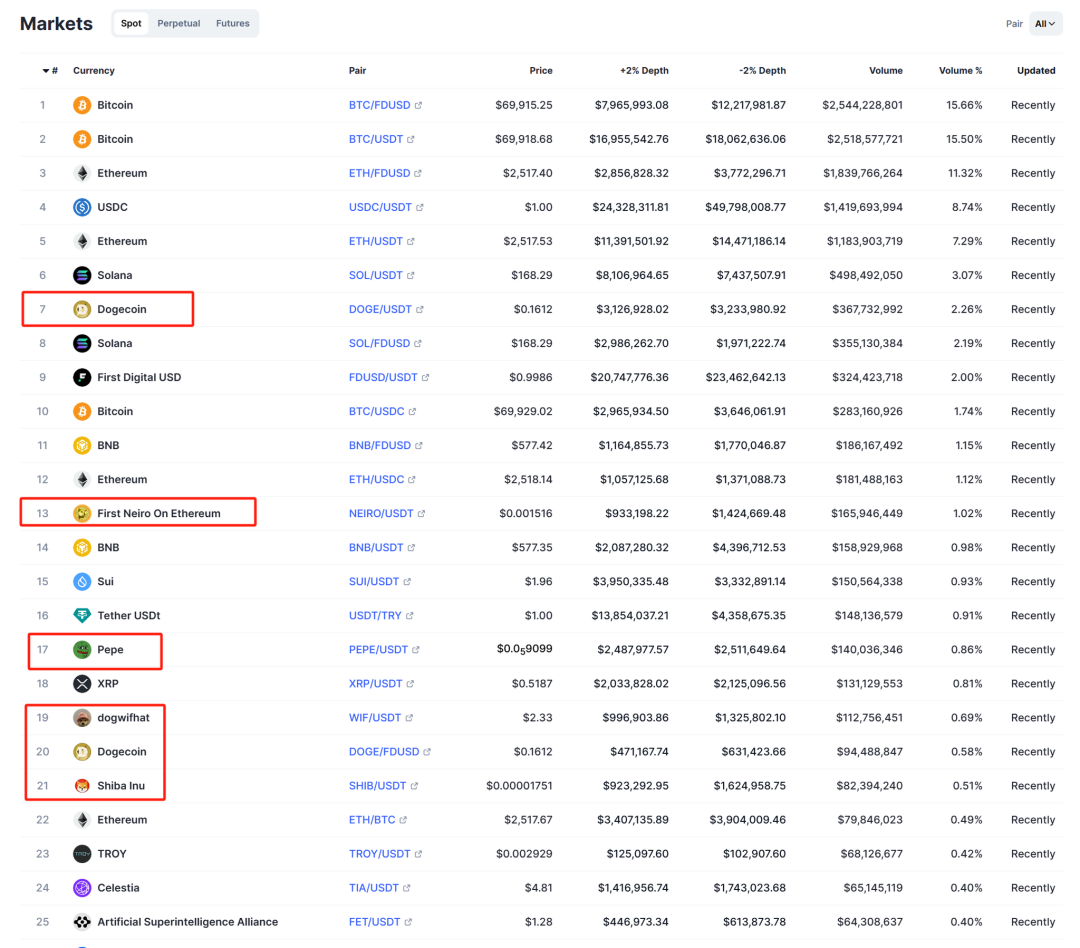1080x948 pixels.
Task: Click the Sui coin icon in row 15
Action: [80, 581]
